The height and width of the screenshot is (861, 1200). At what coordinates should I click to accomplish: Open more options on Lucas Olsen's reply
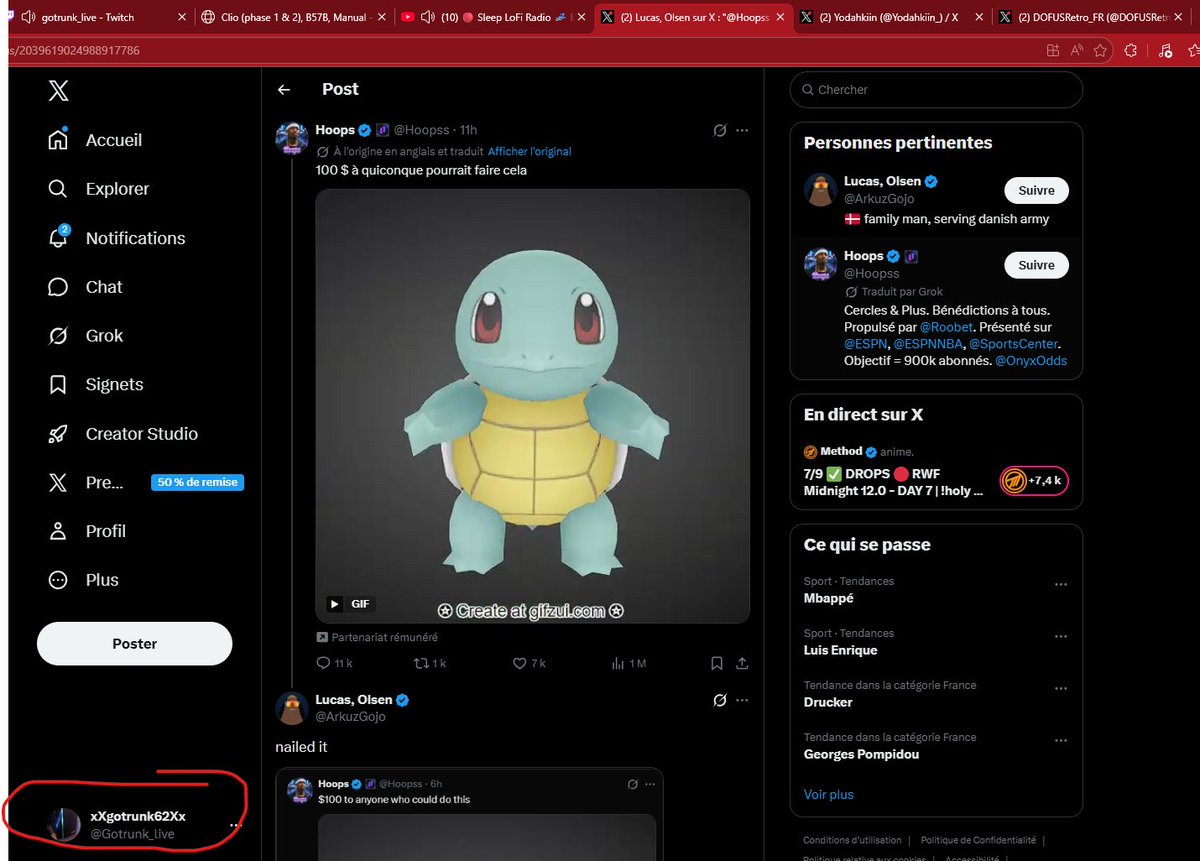point(742,701)
